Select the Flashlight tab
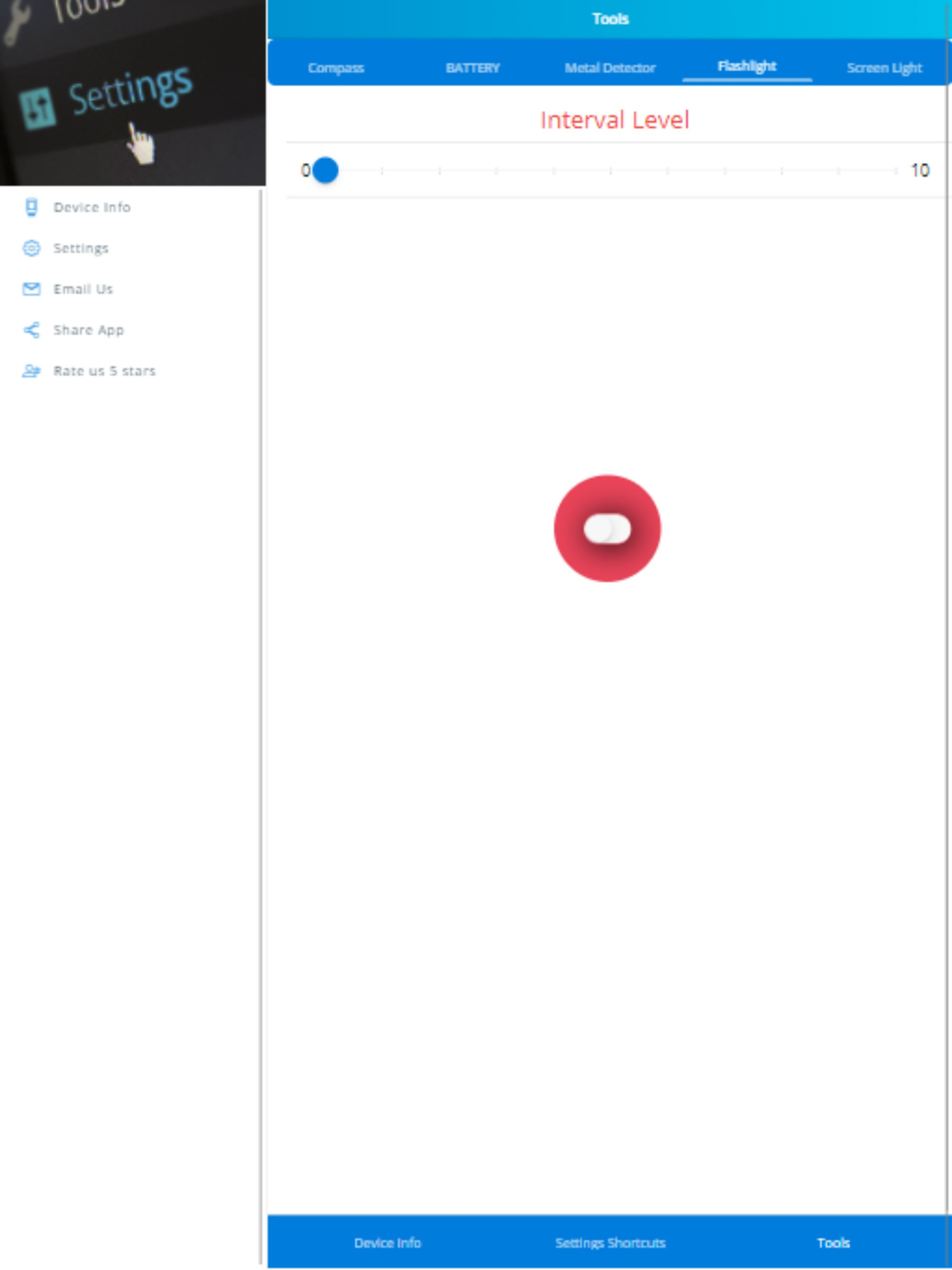952x1270 pixels. click(747, 66)
